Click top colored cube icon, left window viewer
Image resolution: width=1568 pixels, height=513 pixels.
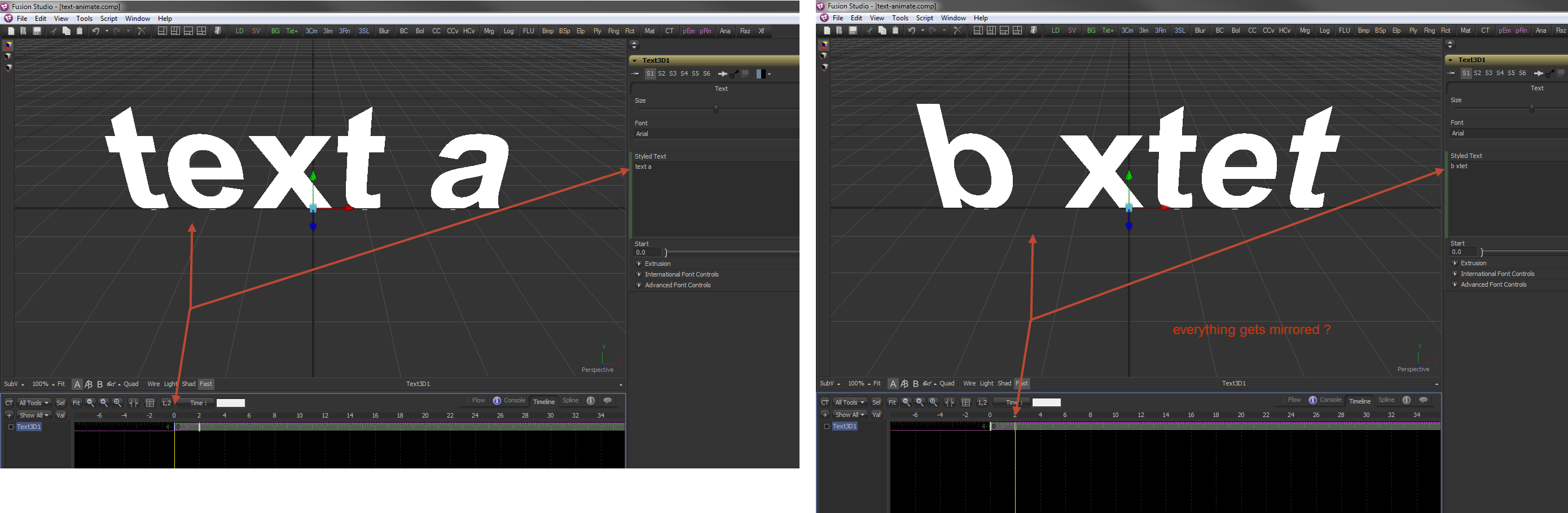pos(8,45)
